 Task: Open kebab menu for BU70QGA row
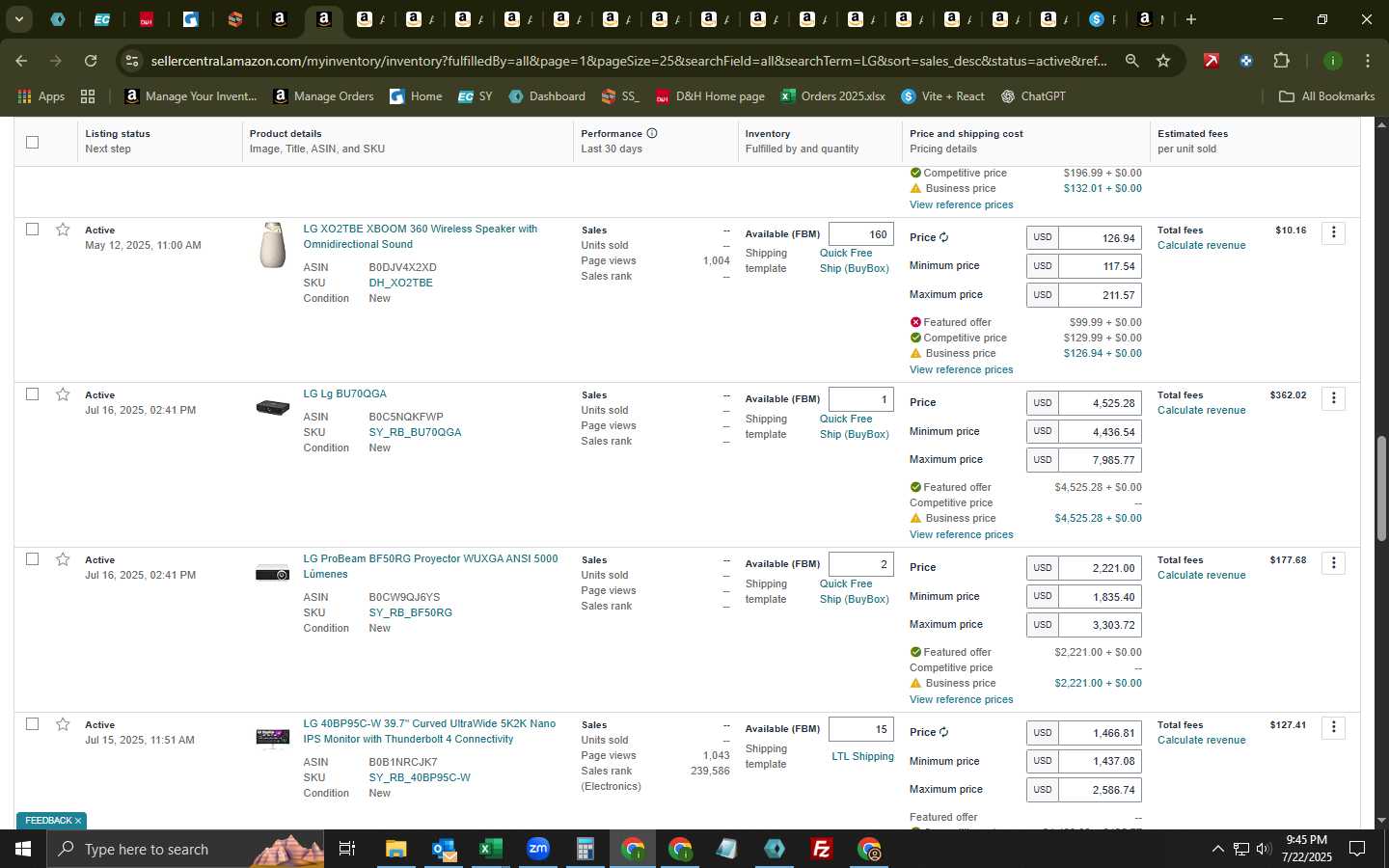pyautogui.click(x=1333, y=397)
